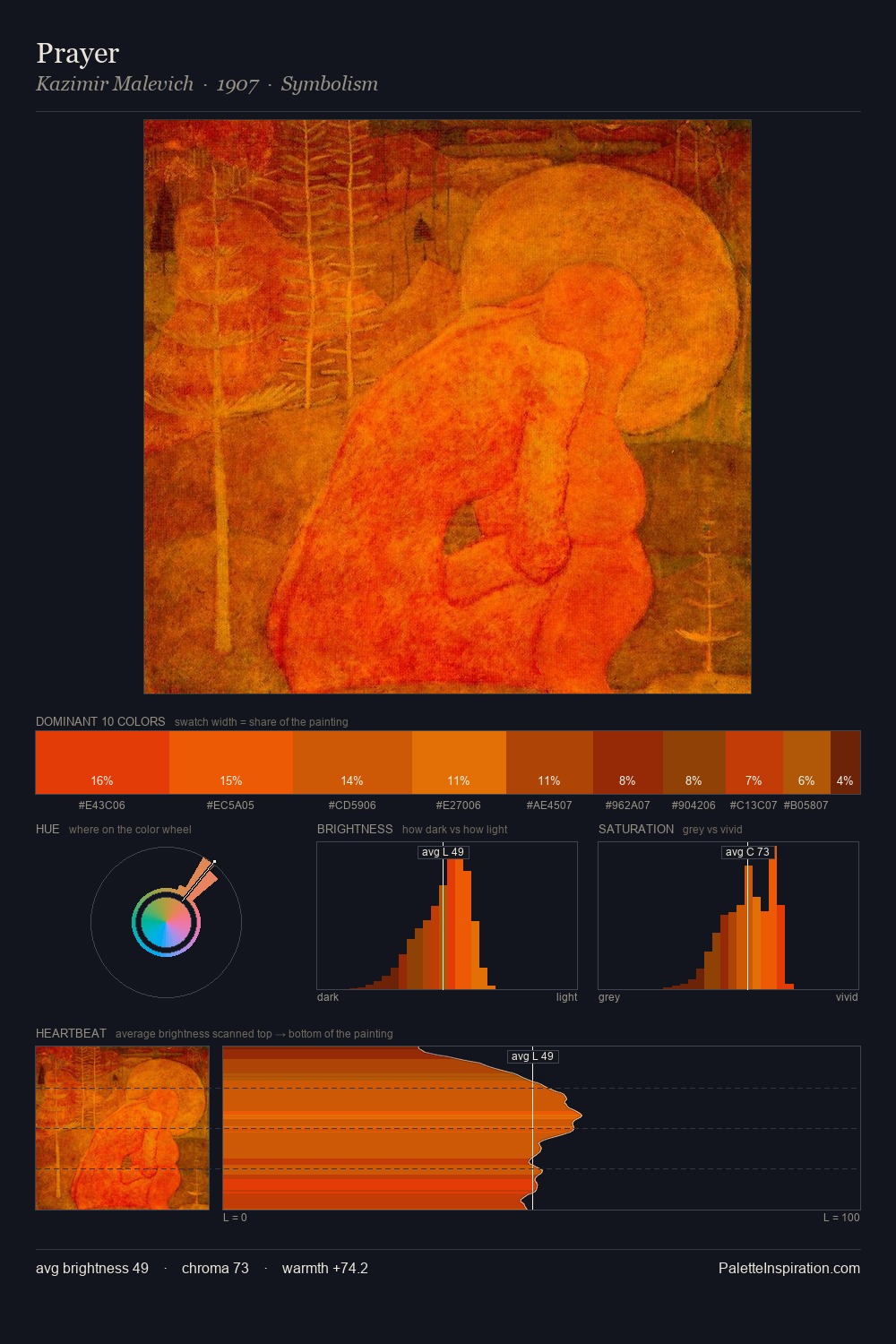Select the #EC5A05 15% color swatch

(231, 762)
